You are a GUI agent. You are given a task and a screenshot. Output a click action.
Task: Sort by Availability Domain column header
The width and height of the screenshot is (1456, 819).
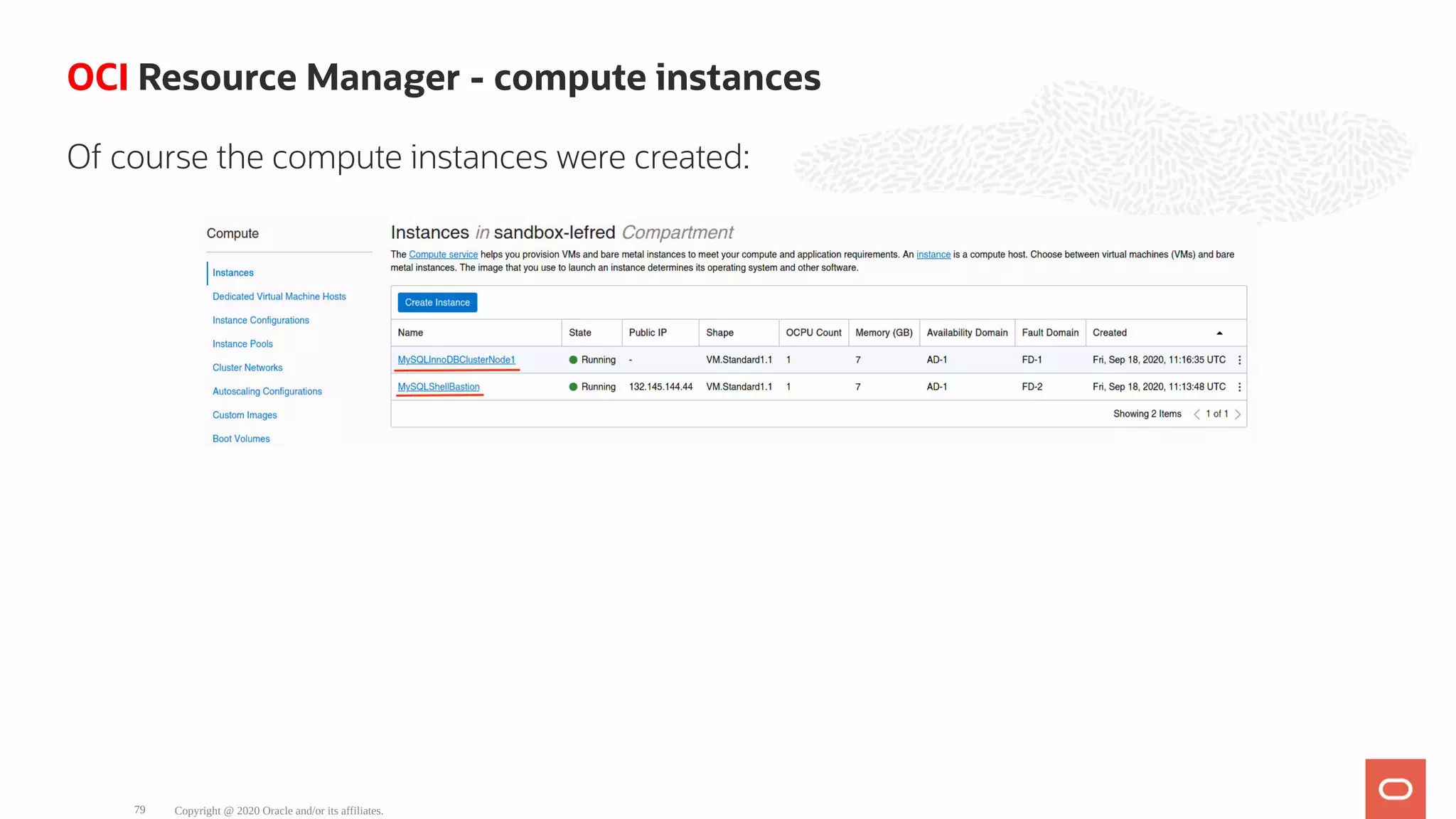click(x=967, y=333)
